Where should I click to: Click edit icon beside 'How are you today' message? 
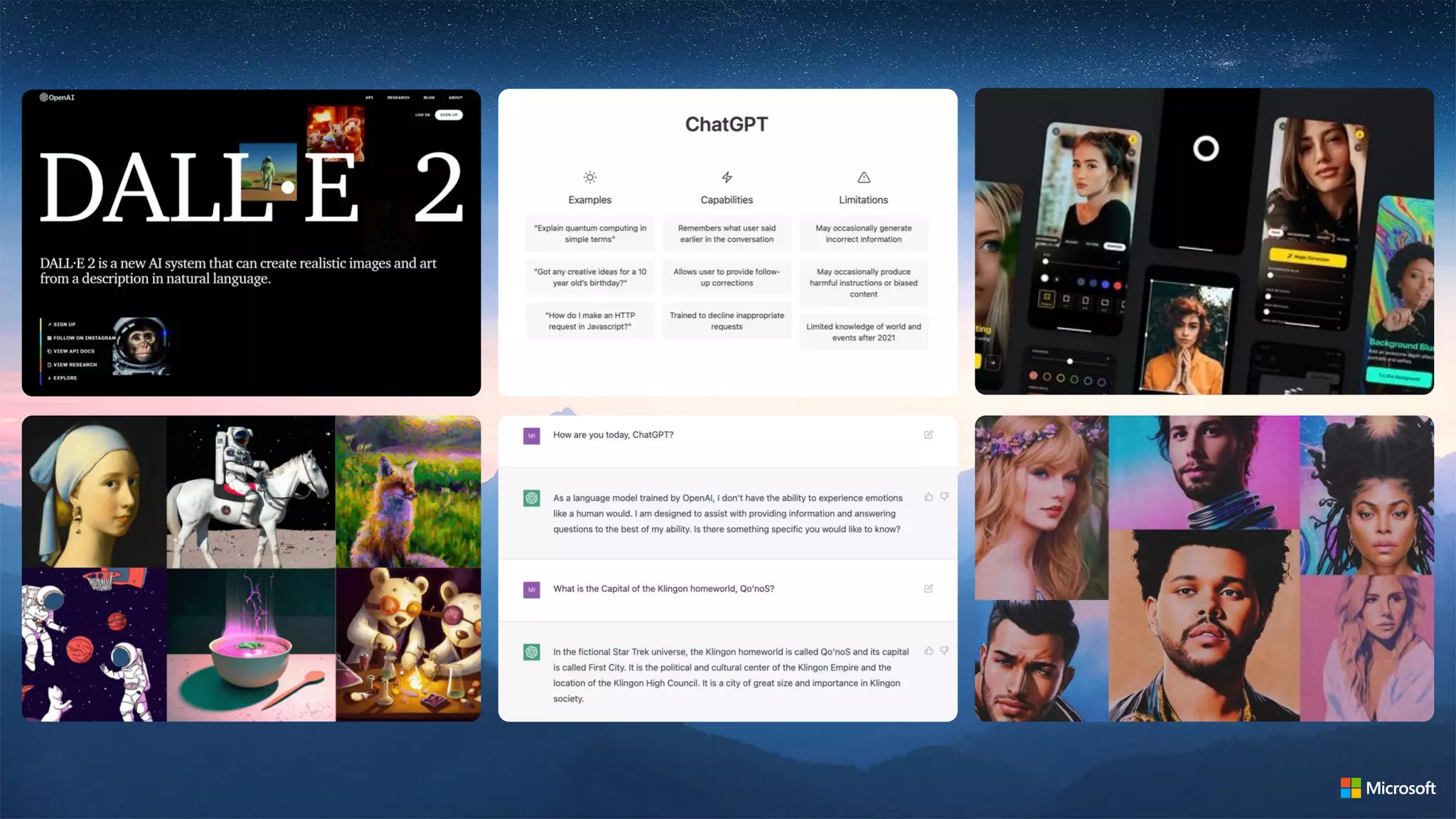[928, 434]
